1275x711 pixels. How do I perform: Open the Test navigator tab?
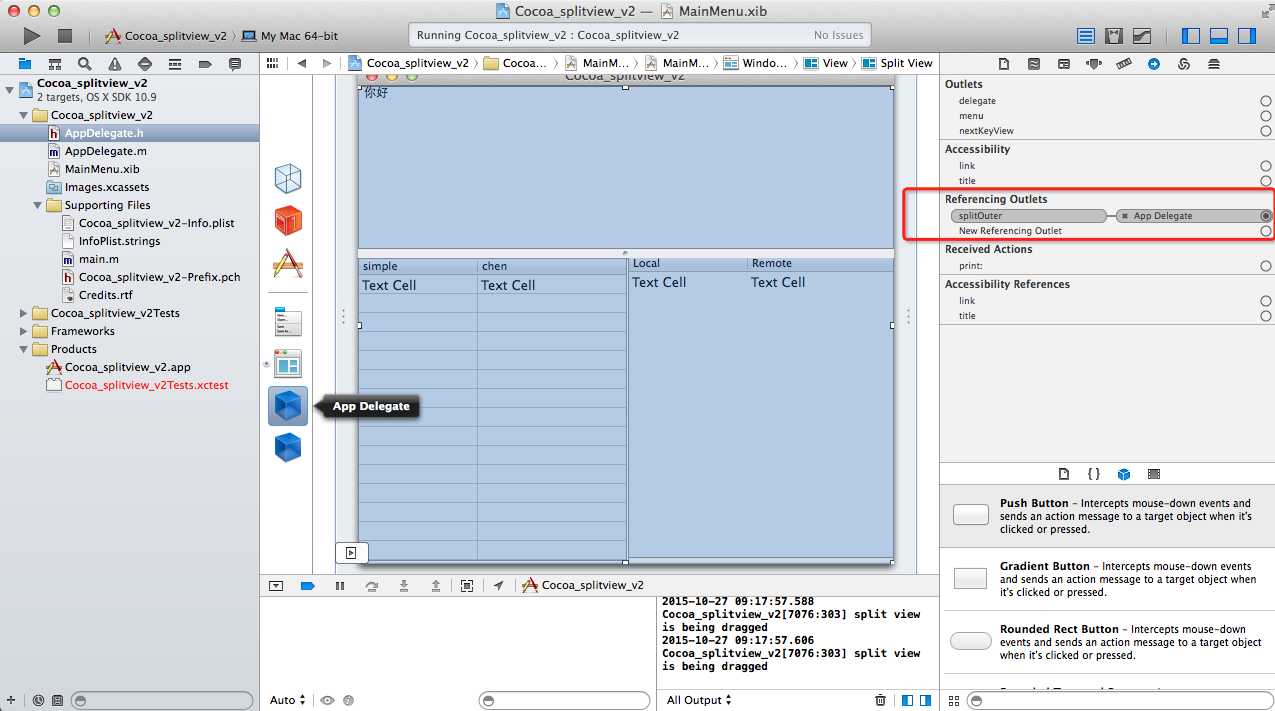coord(145,64)
